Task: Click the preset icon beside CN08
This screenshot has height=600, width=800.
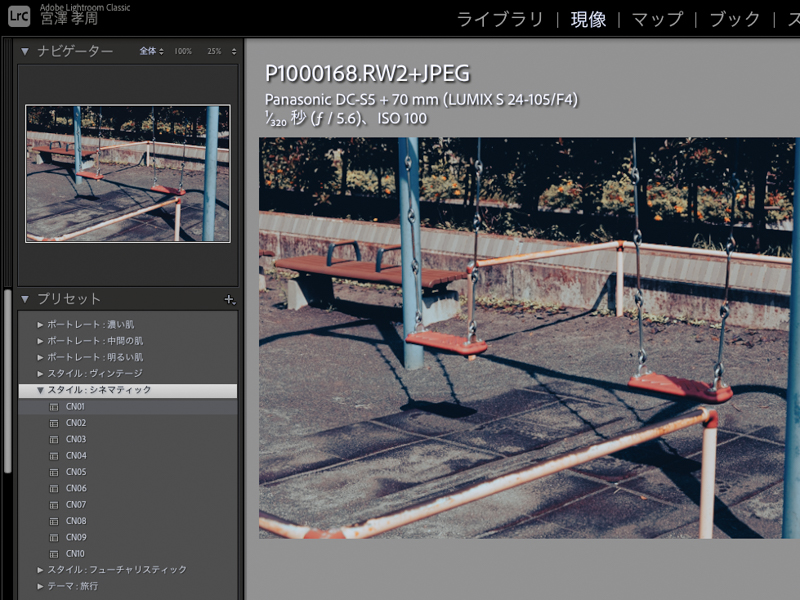Action: [54, 521]
